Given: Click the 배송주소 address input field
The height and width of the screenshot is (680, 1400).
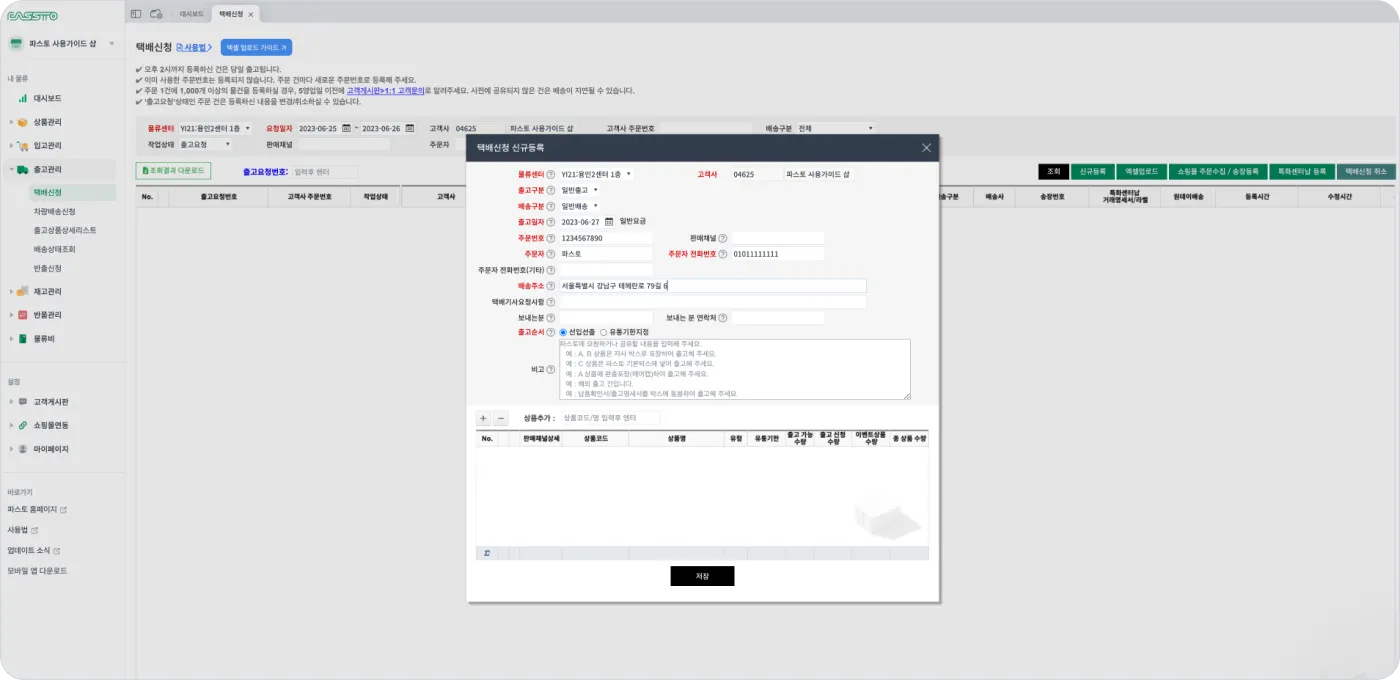Looking at the screenshot, I should pos(712,286).
